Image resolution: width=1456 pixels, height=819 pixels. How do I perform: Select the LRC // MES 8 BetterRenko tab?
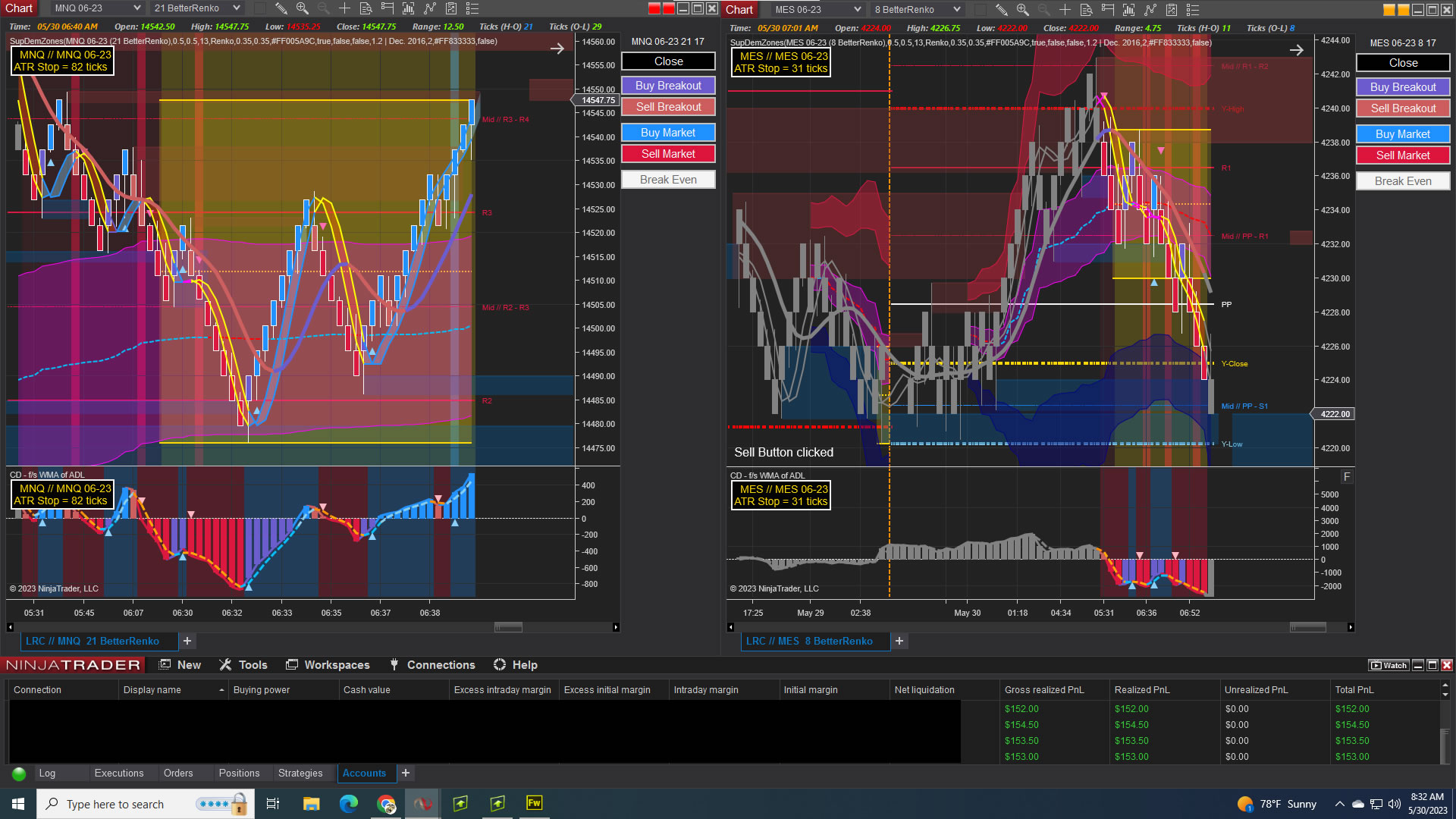coord(815,642)
